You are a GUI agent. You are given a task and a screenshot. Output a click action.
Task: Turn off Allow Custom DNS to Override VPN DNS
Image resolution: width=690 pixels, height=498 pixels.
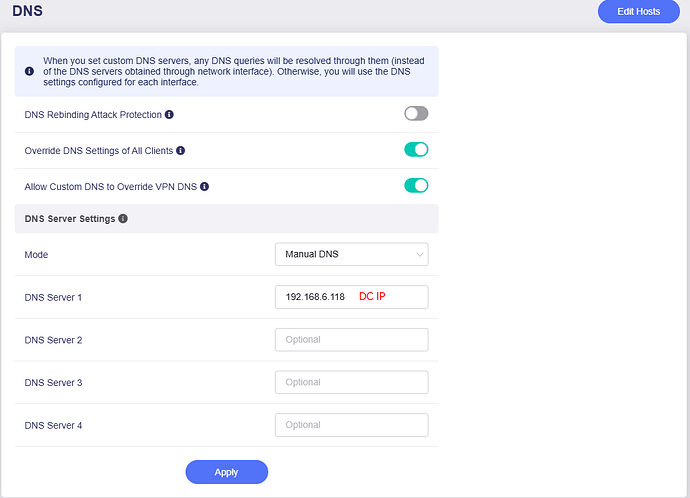(x=416, y=185)
